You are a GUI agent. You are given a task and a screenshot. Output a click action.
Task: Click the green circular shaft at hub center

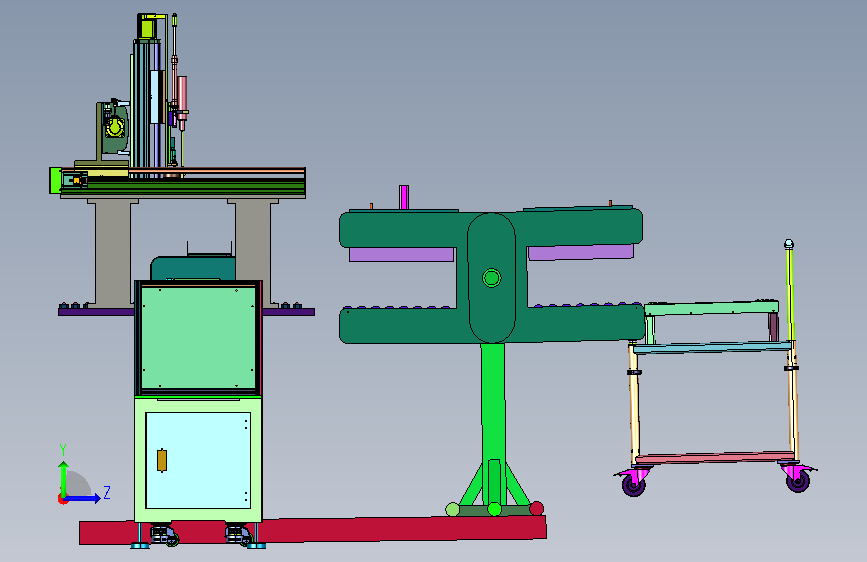coord(492,278)
